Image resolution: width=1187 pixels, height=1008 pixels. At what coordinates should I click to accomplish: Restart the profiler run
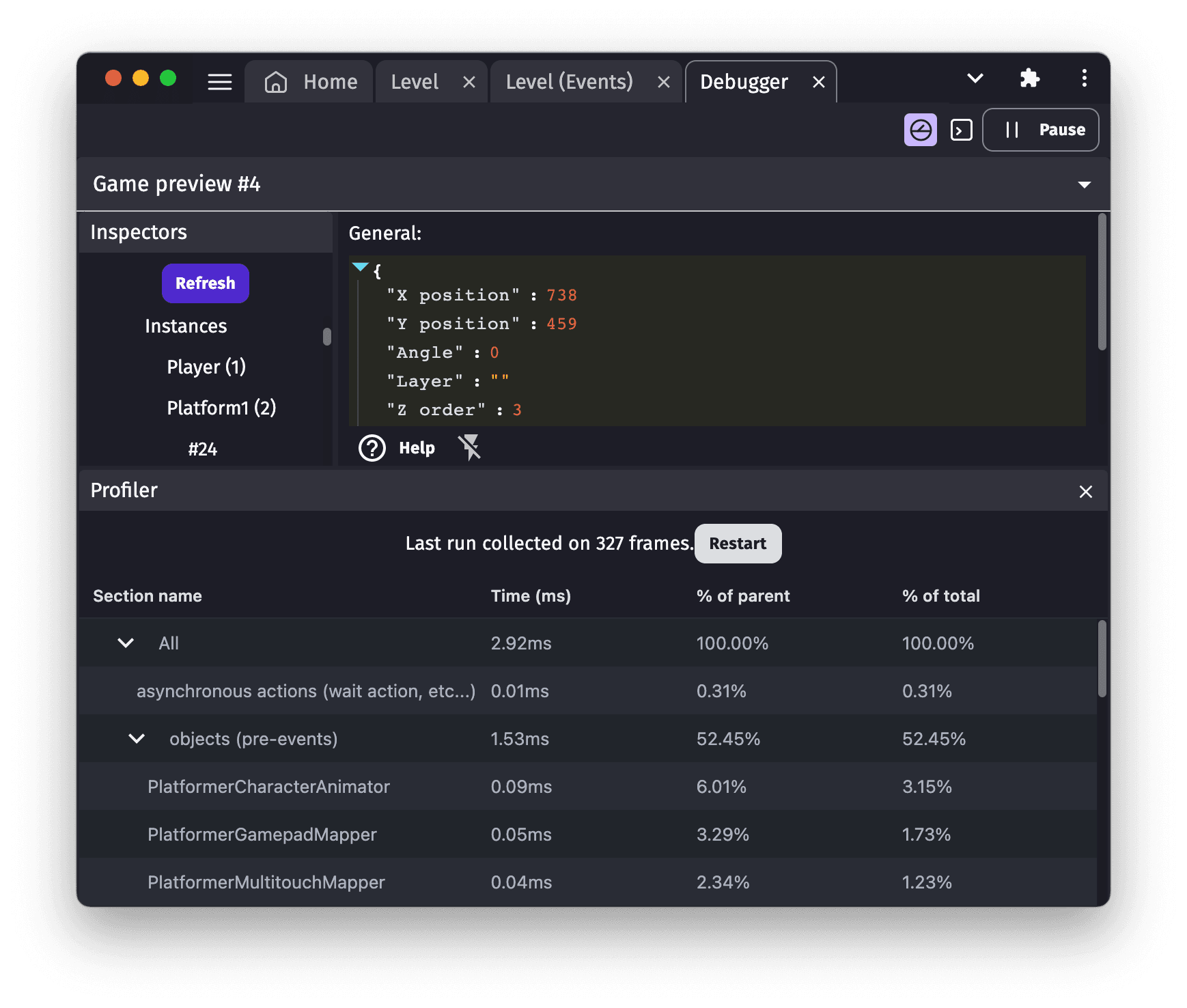(x=738, y=544)
